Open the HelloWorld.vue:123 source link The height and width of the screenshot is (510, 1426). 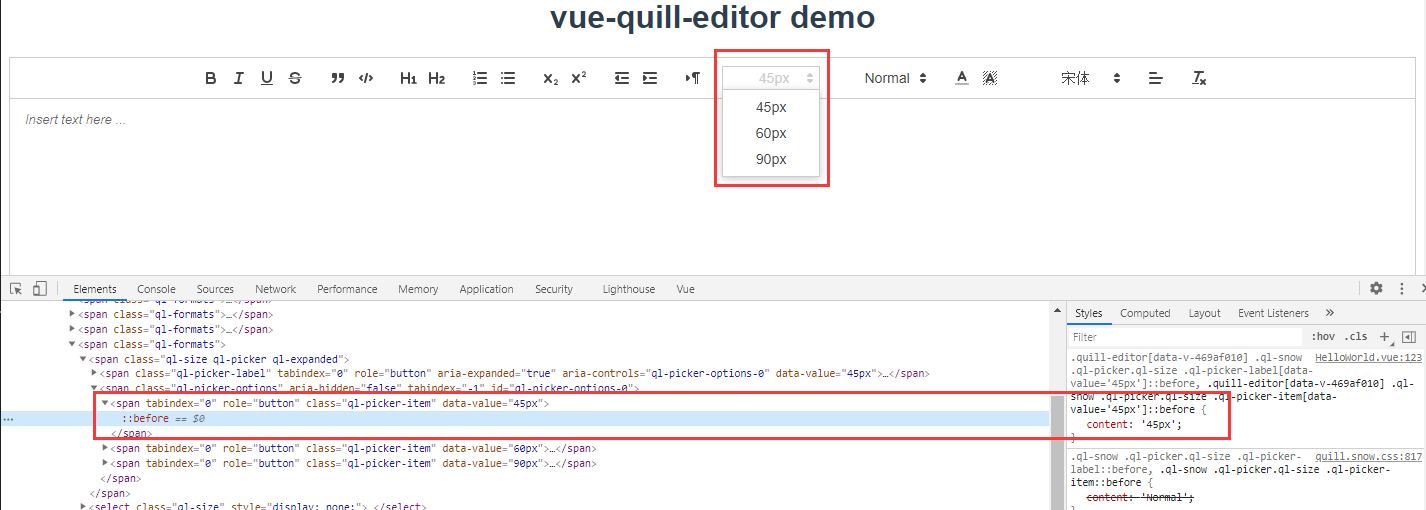(x=1368, y=357)
